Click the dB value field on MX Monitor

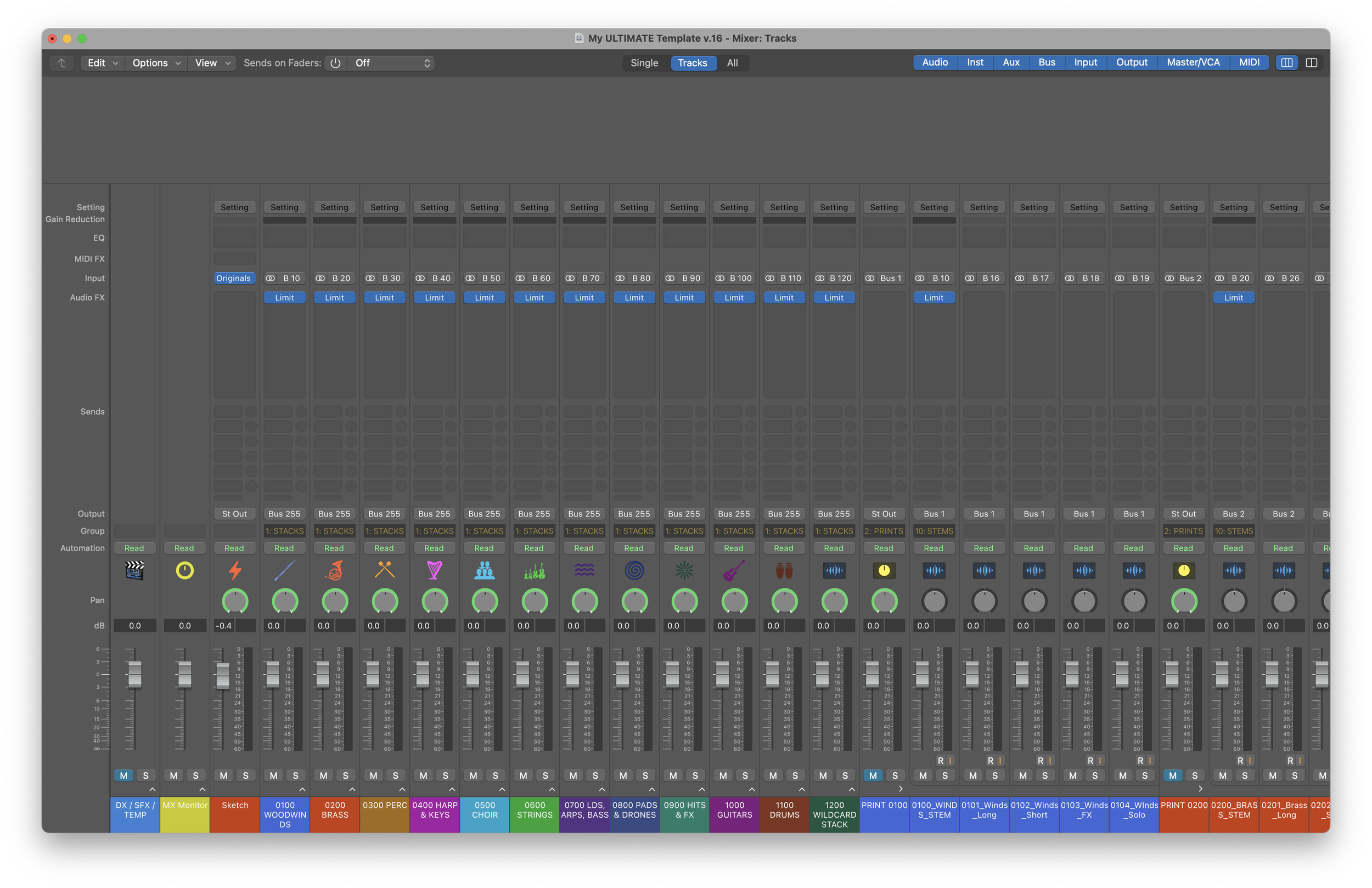184,626
